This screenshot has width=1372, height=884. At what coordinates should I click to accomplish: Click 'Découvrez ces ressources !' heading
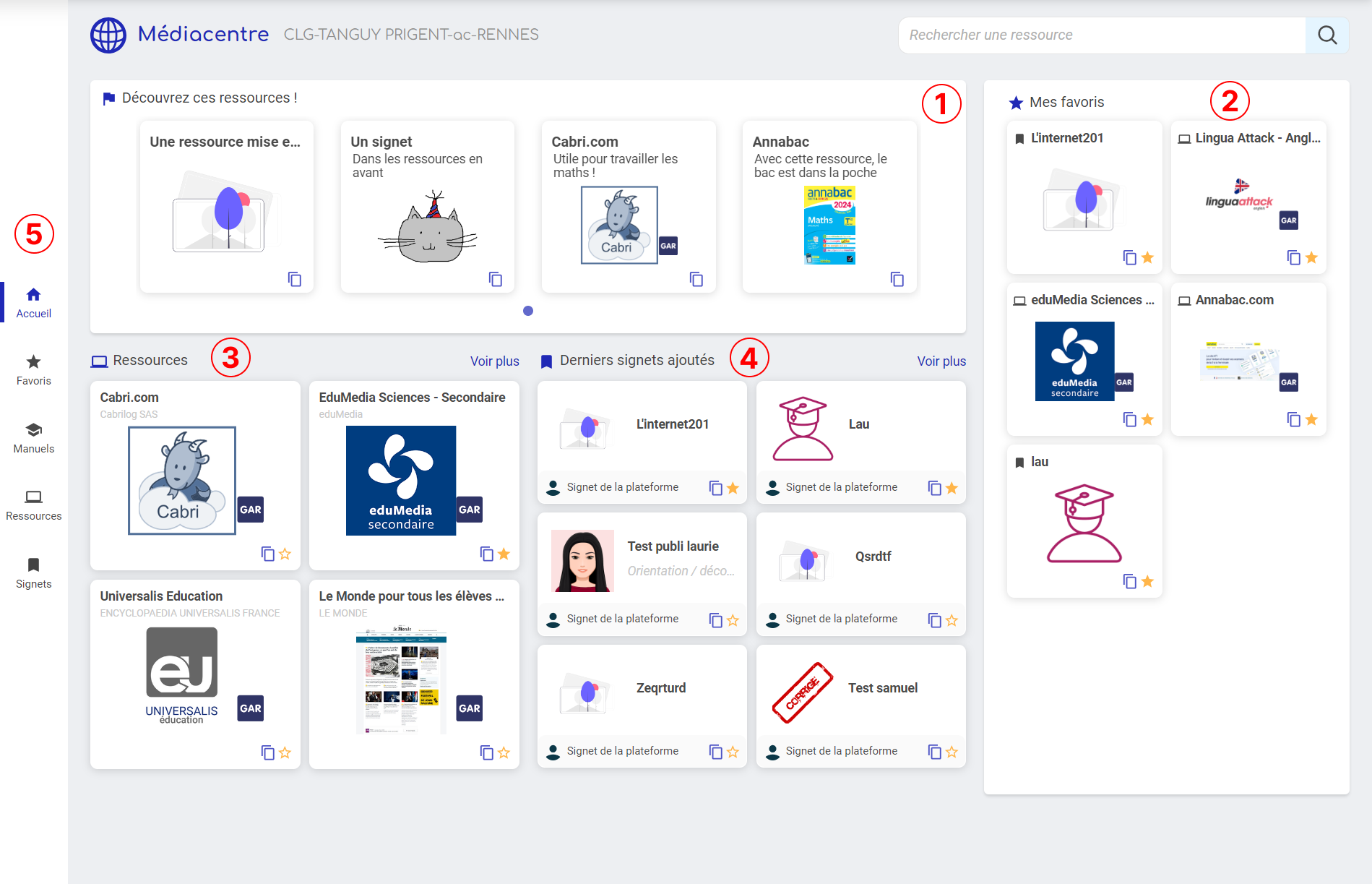point(210,98)
